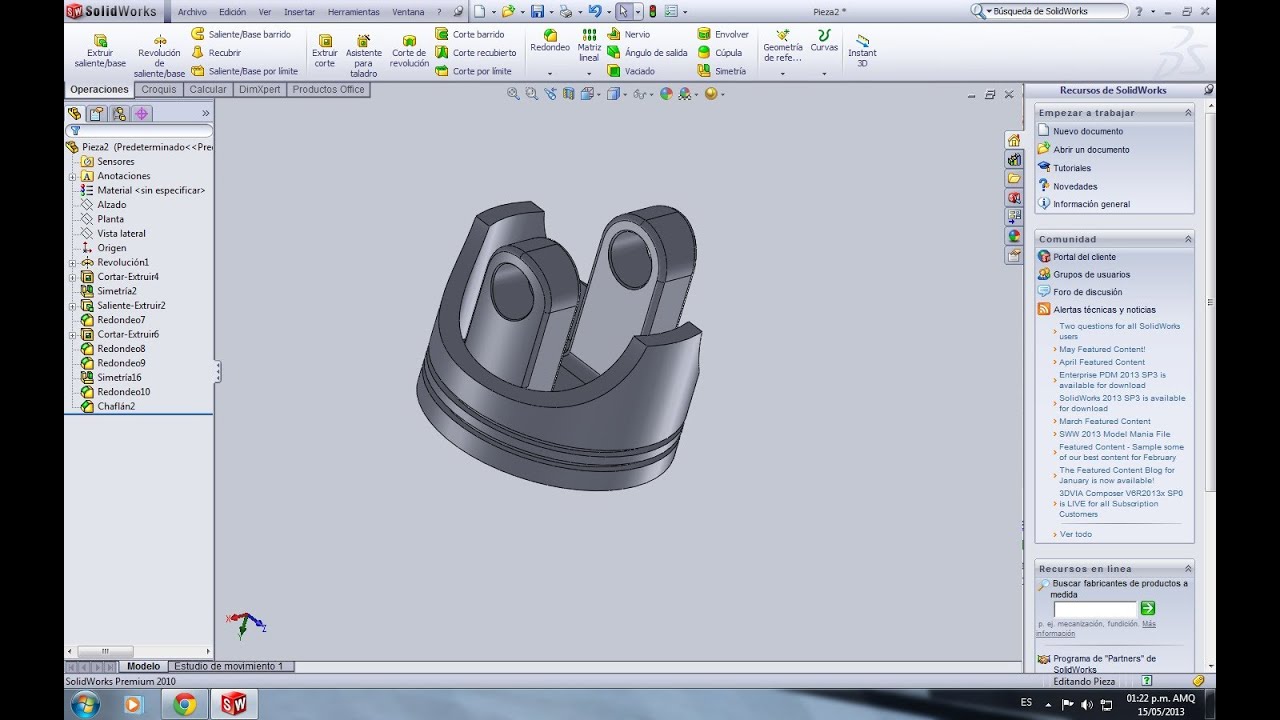Viewport: 1280px width, 720px height.
Task: Select Revolución de saliente/base tool
Action: [x=160, y=56]
